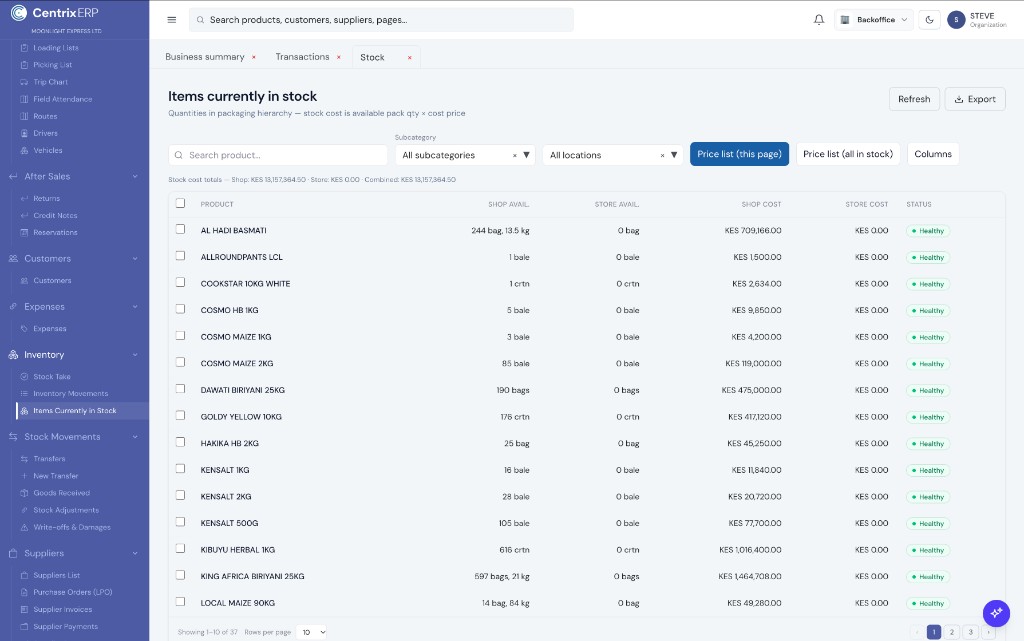Click the hamburger menu icon

[x=172, y=20]
